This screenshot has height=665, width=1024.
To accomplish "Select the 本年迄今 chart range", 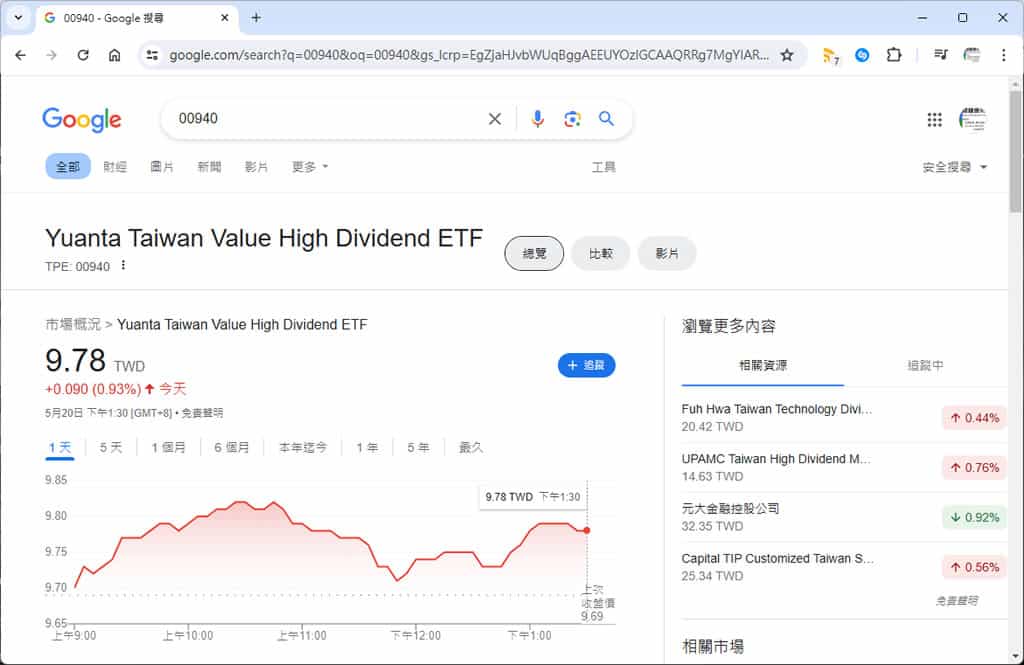I will 303,447.
